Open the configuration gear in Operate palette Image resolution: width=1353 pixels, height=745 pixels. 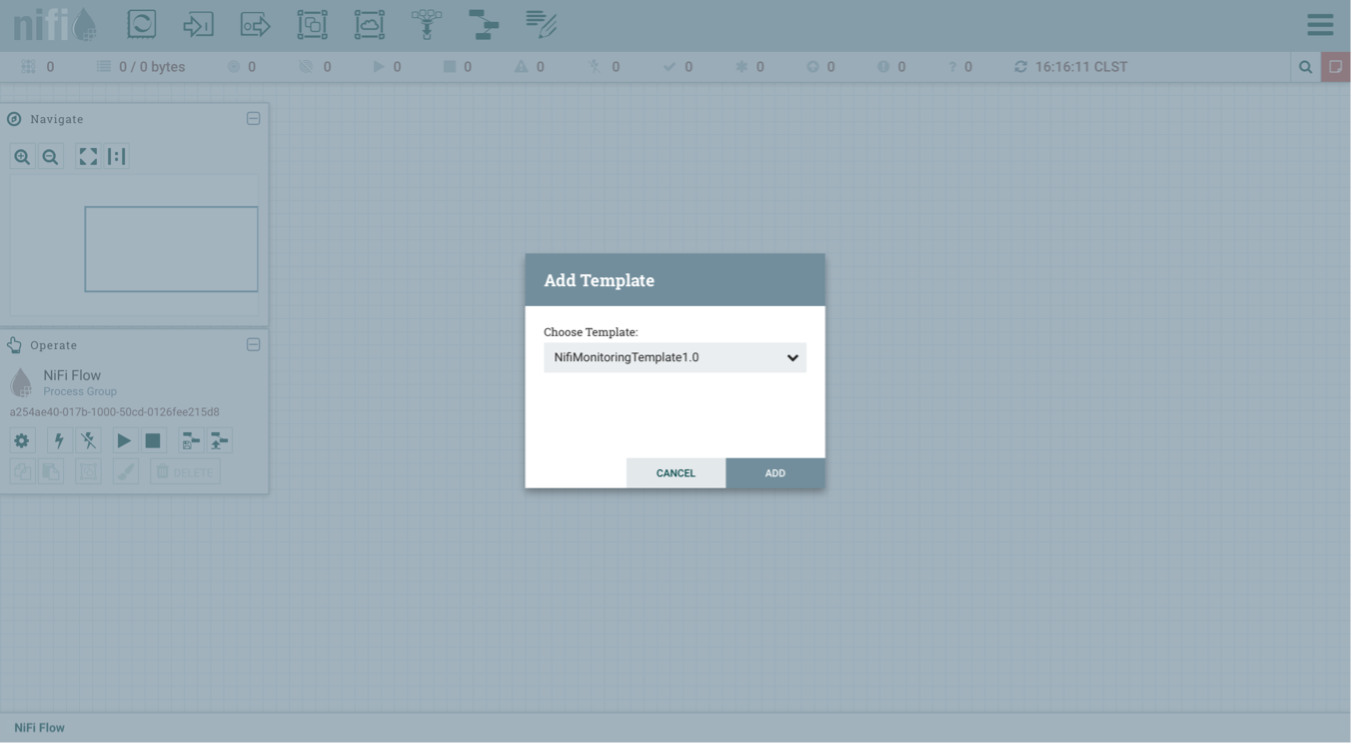tap(21, 440)
